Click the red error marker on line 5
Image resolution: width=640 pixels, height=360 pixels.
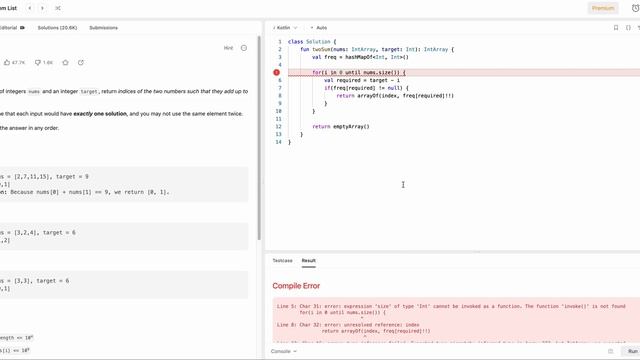pyautogui.click(x=276, y=72)
